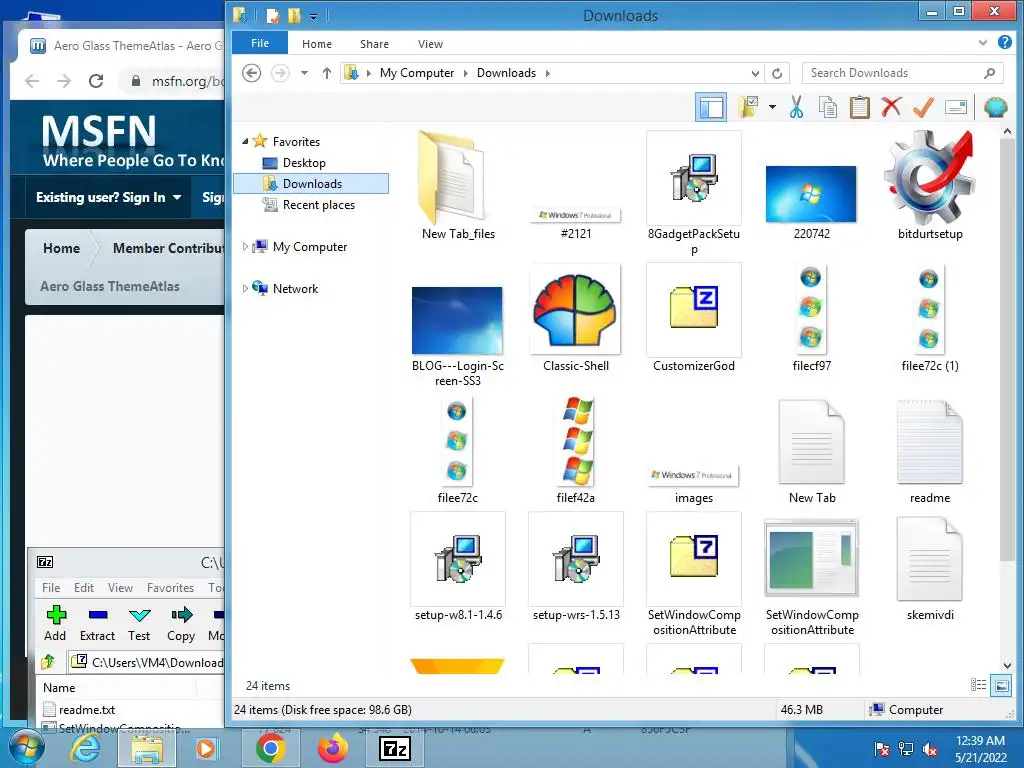Open Firefox from the taskbar
This screenshot has width=1024, height=768.
click(333, 748)
